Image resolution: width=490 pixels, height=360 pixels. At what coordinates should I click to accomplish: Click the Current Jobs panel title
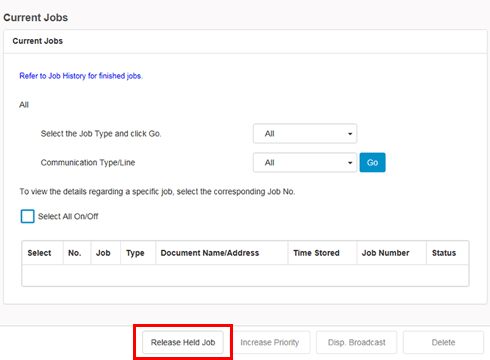pos(38,41)
